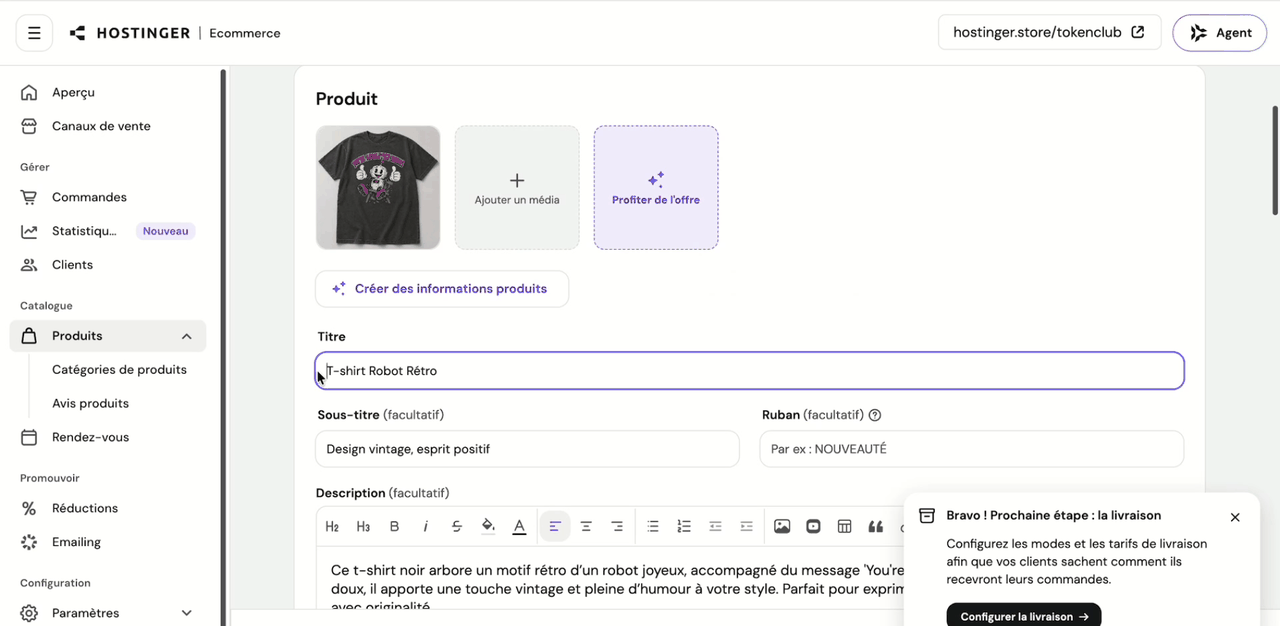
Task: Open Clients page
Action: point(72,265)
